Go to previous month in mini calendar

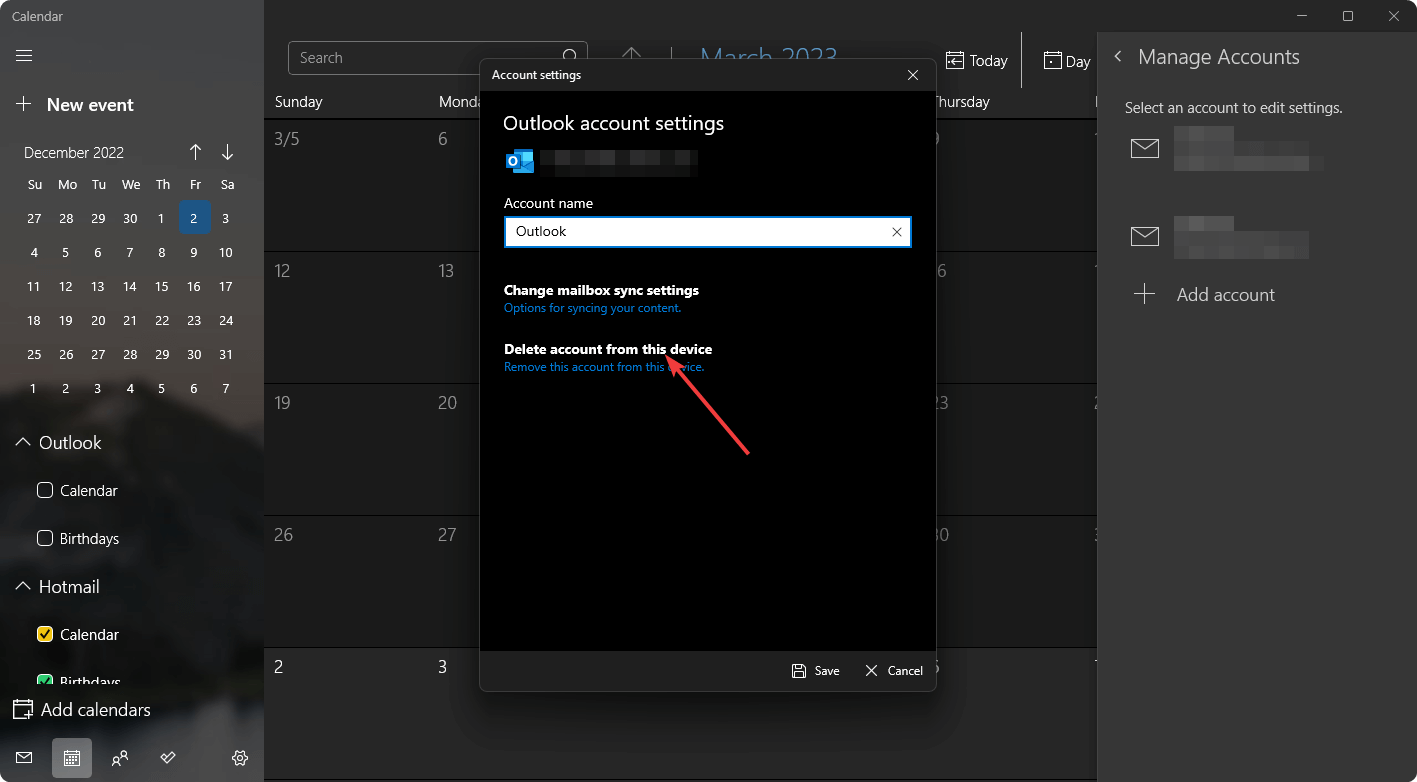[195, 152]
